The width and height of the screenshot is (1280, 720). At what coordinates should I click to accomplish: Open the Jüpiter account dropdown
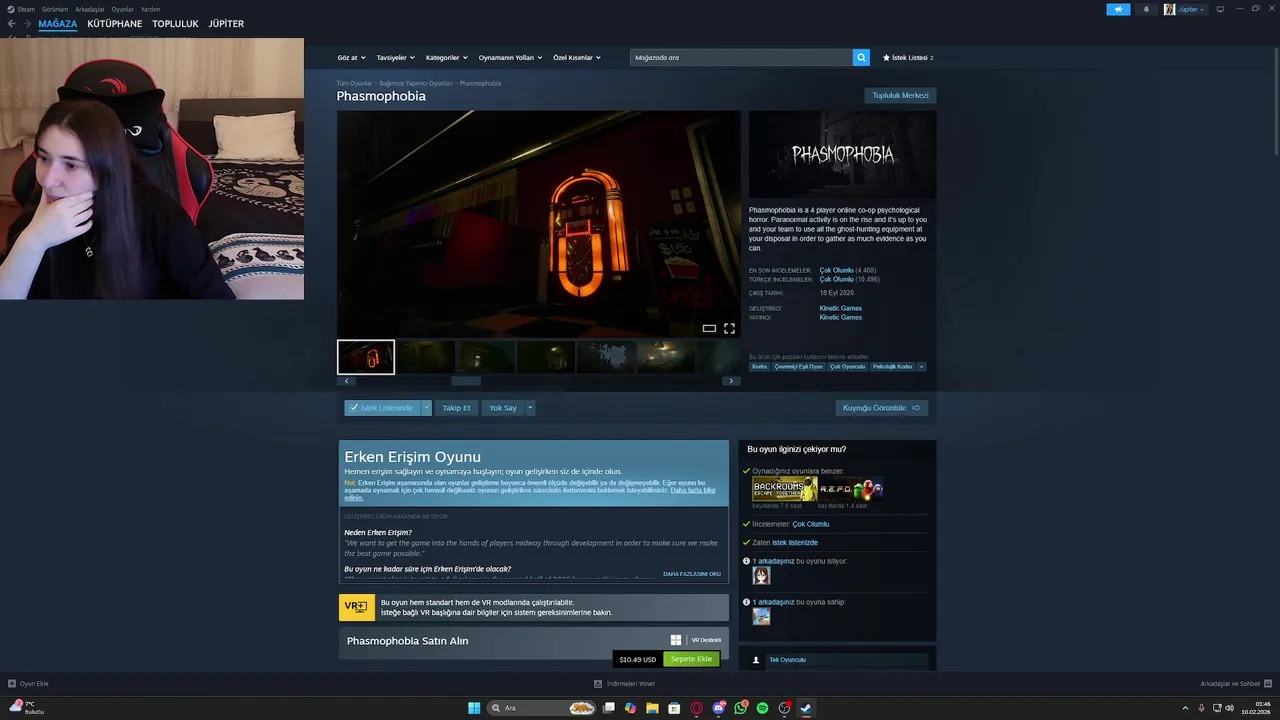(x=1191, y=9)
